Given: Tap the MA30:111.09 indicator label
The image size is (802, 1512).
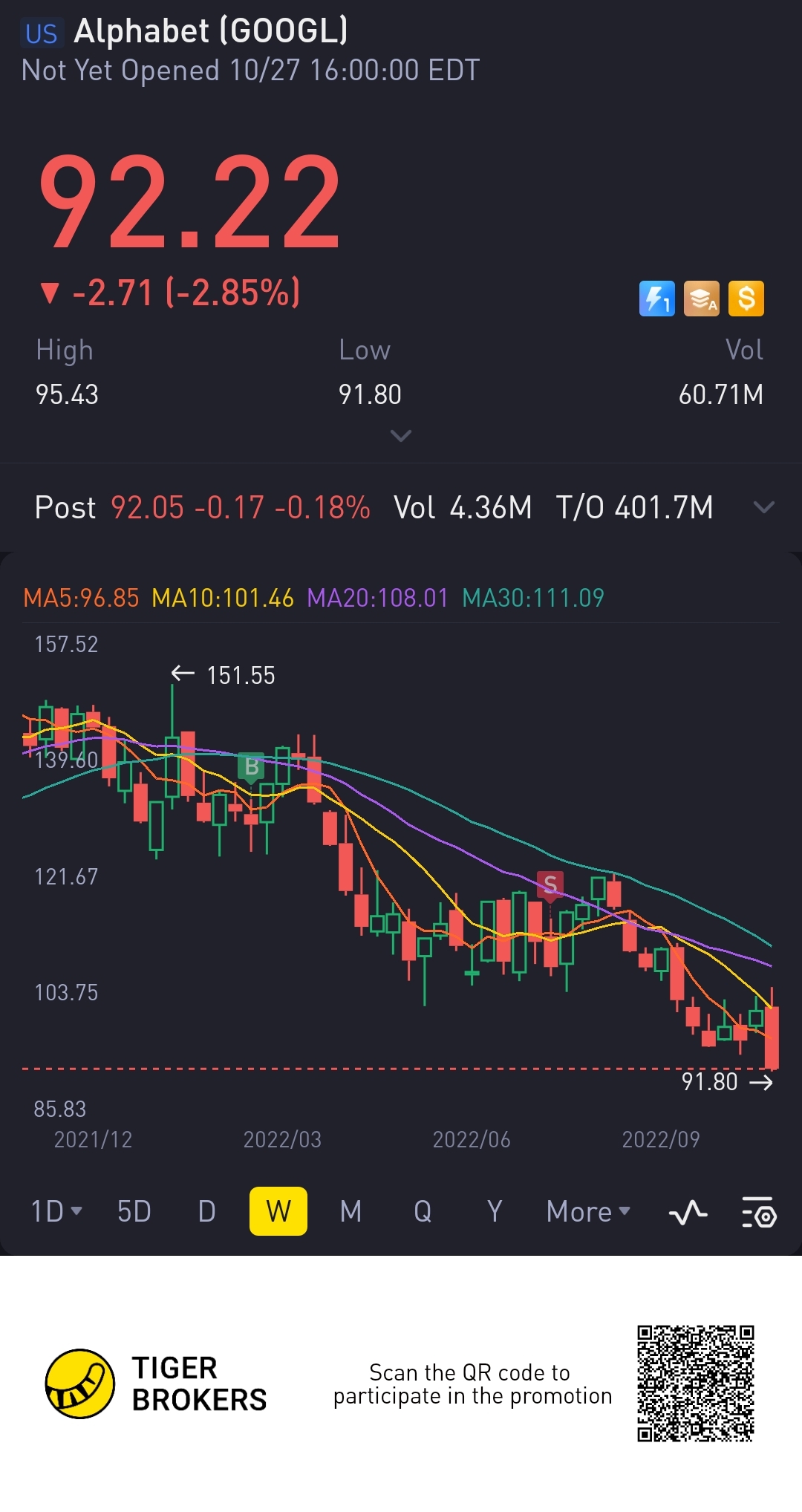Looking at the screenshot, I should (x=533, y=598).
